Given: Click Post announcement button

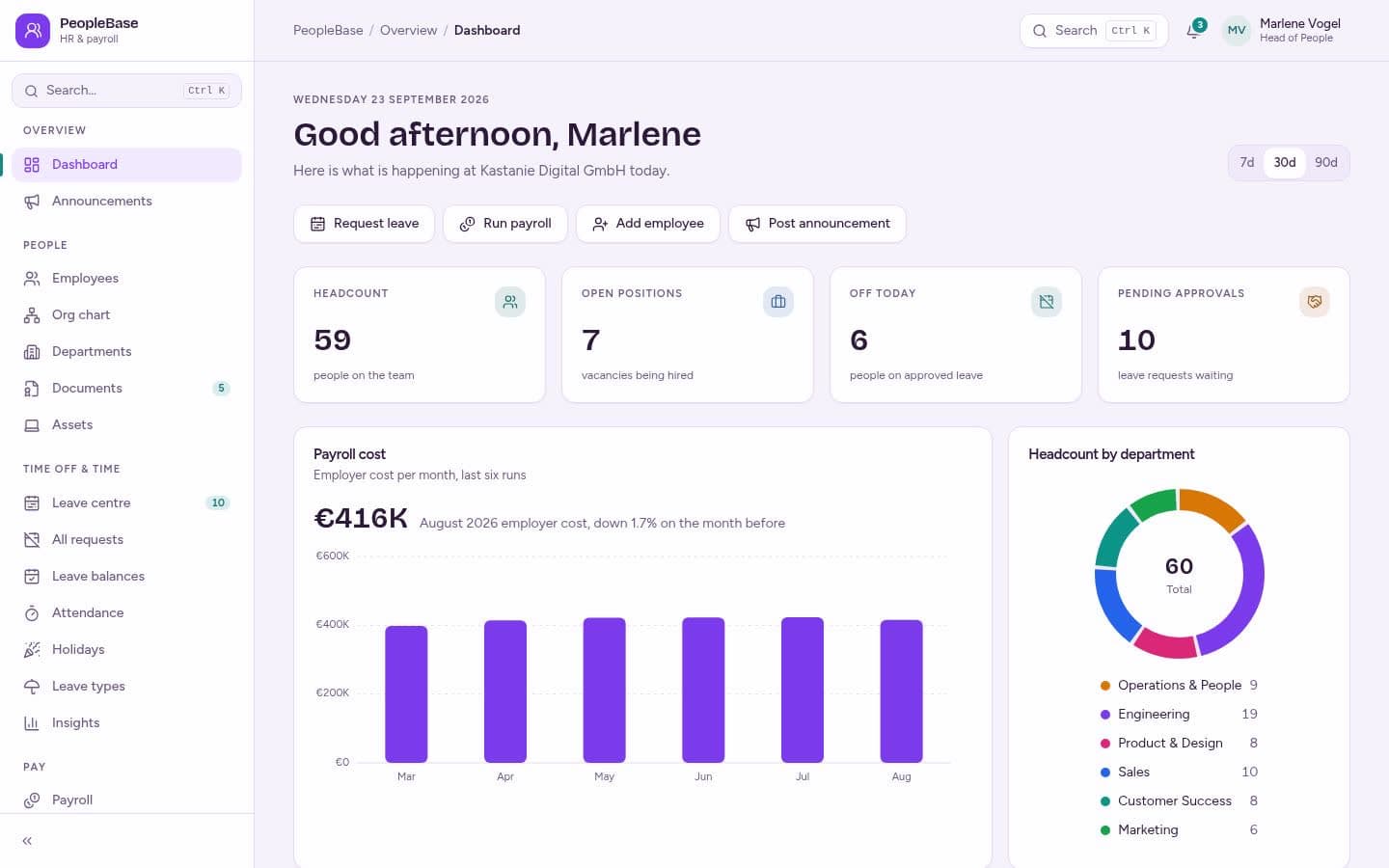Looking at the screenshot, I should 817,224.
